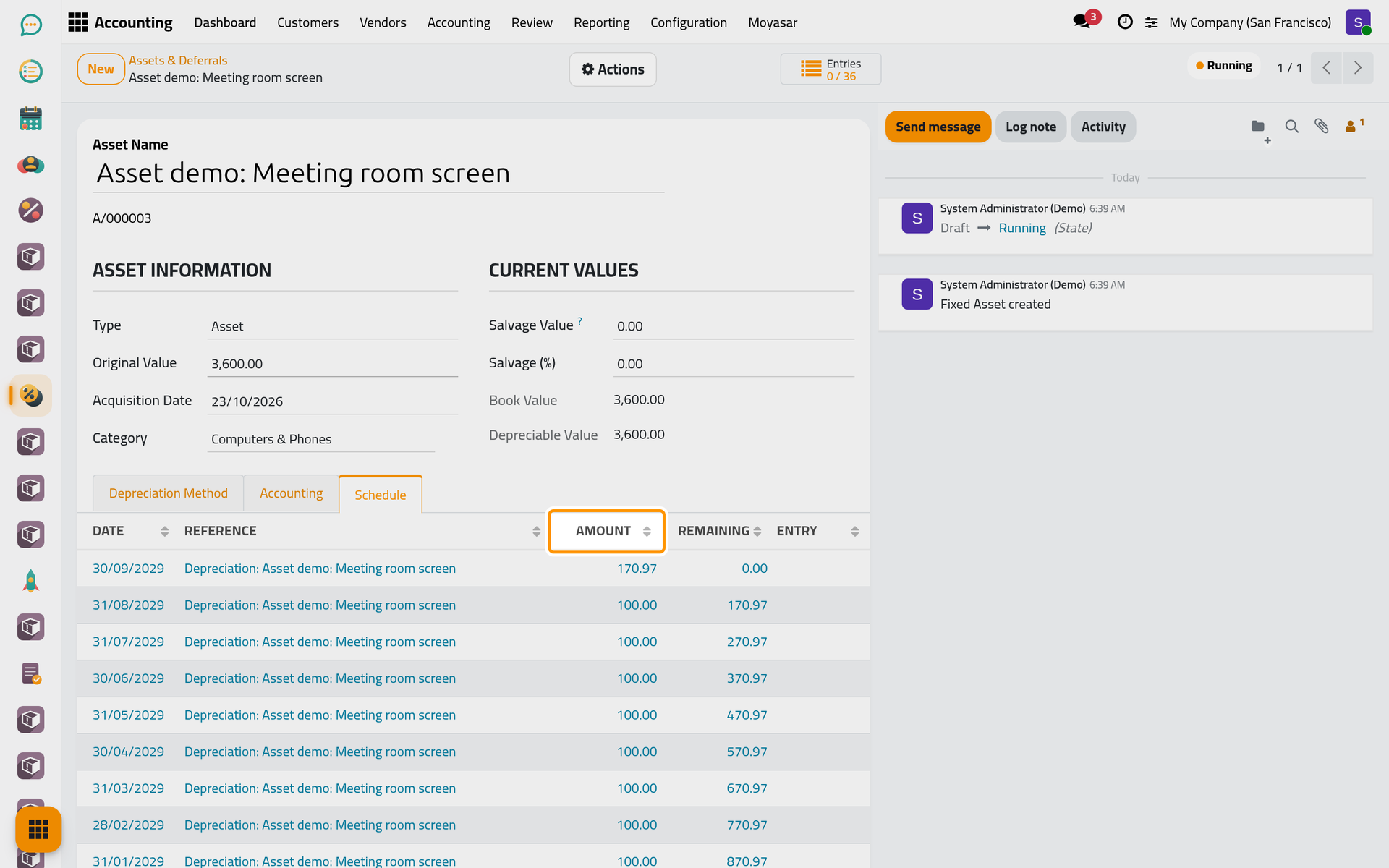Image resolution: width=1389 pixels, height=868 pixels.
Task: Go to next record arrow
Action: point(1358,68)
